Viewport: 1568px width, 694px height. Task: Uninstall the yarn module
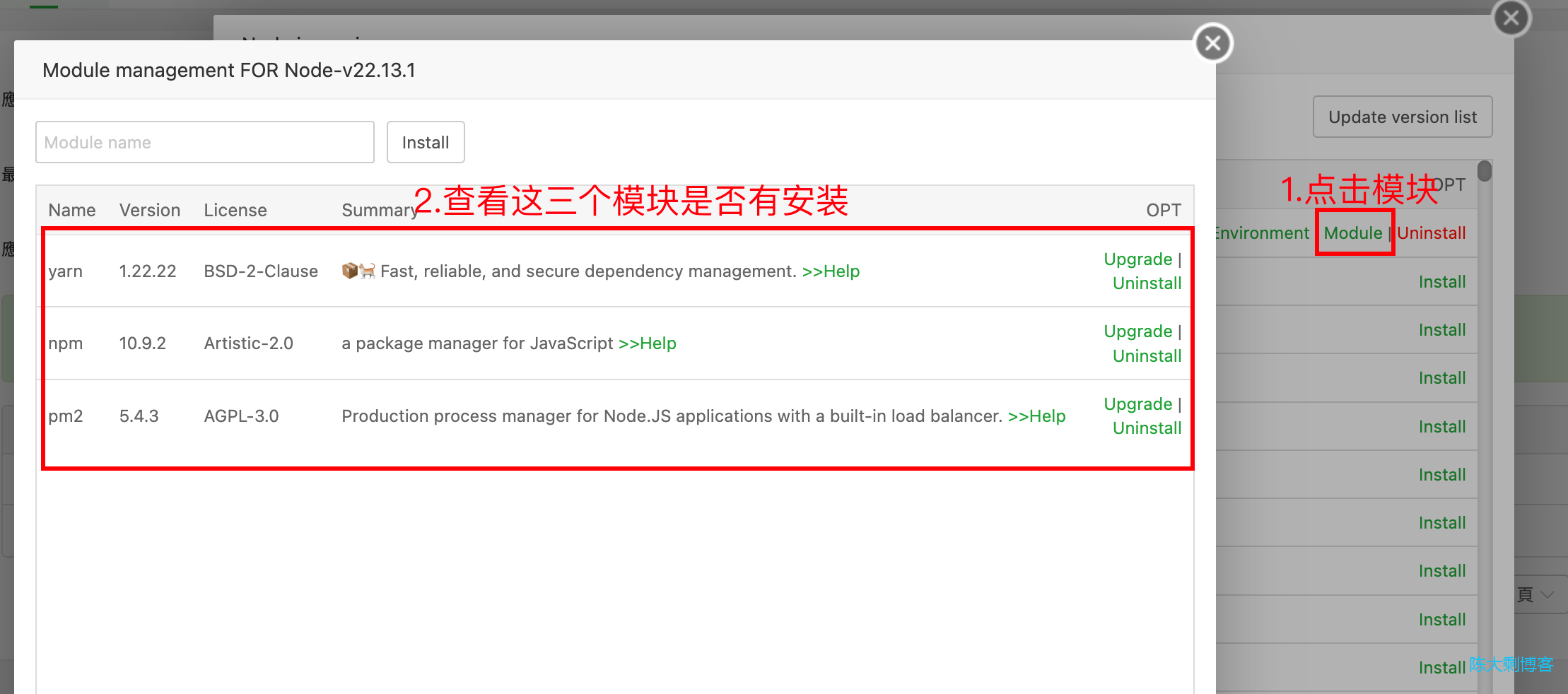pyautogui.click(x=1147, y=283)
